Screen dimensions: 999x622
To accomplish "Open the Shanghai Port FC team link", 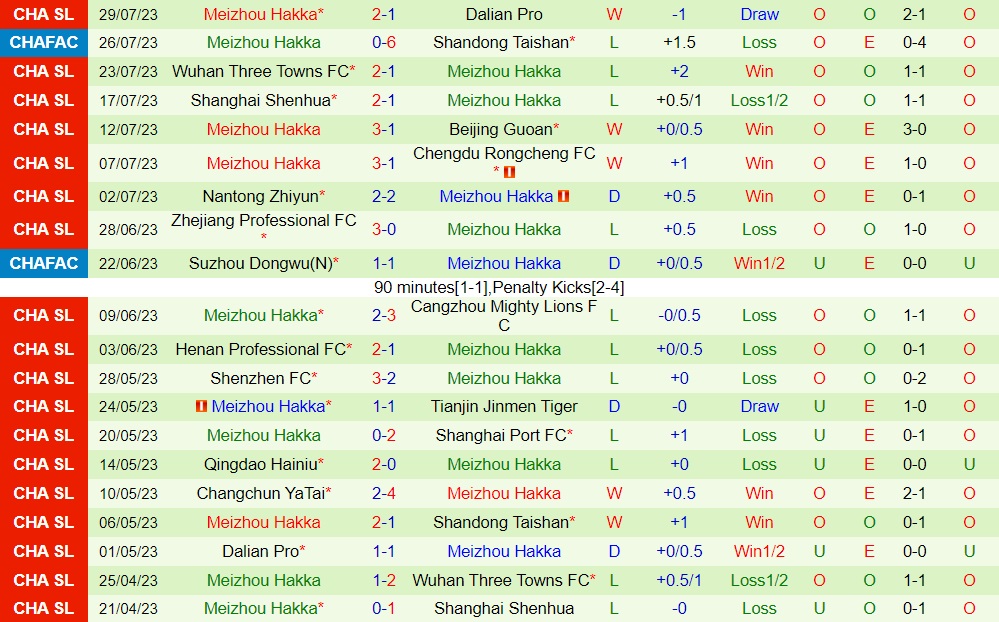I will pyautogui.click(x=500, y=436).
